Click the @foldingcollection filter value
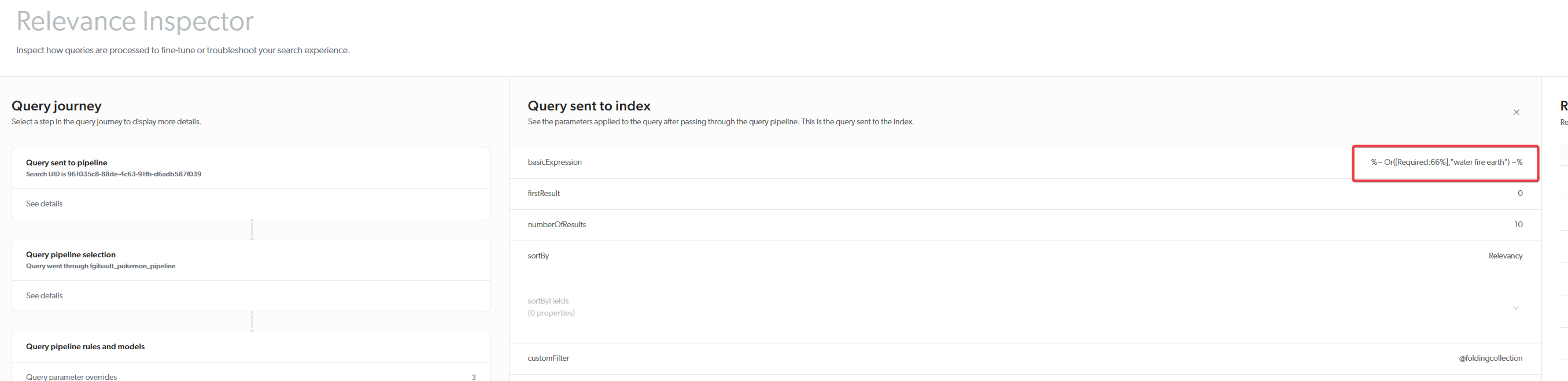The height and width of the screenshot is (381, 1568). pyautogui.click(x=1489, y=358)
